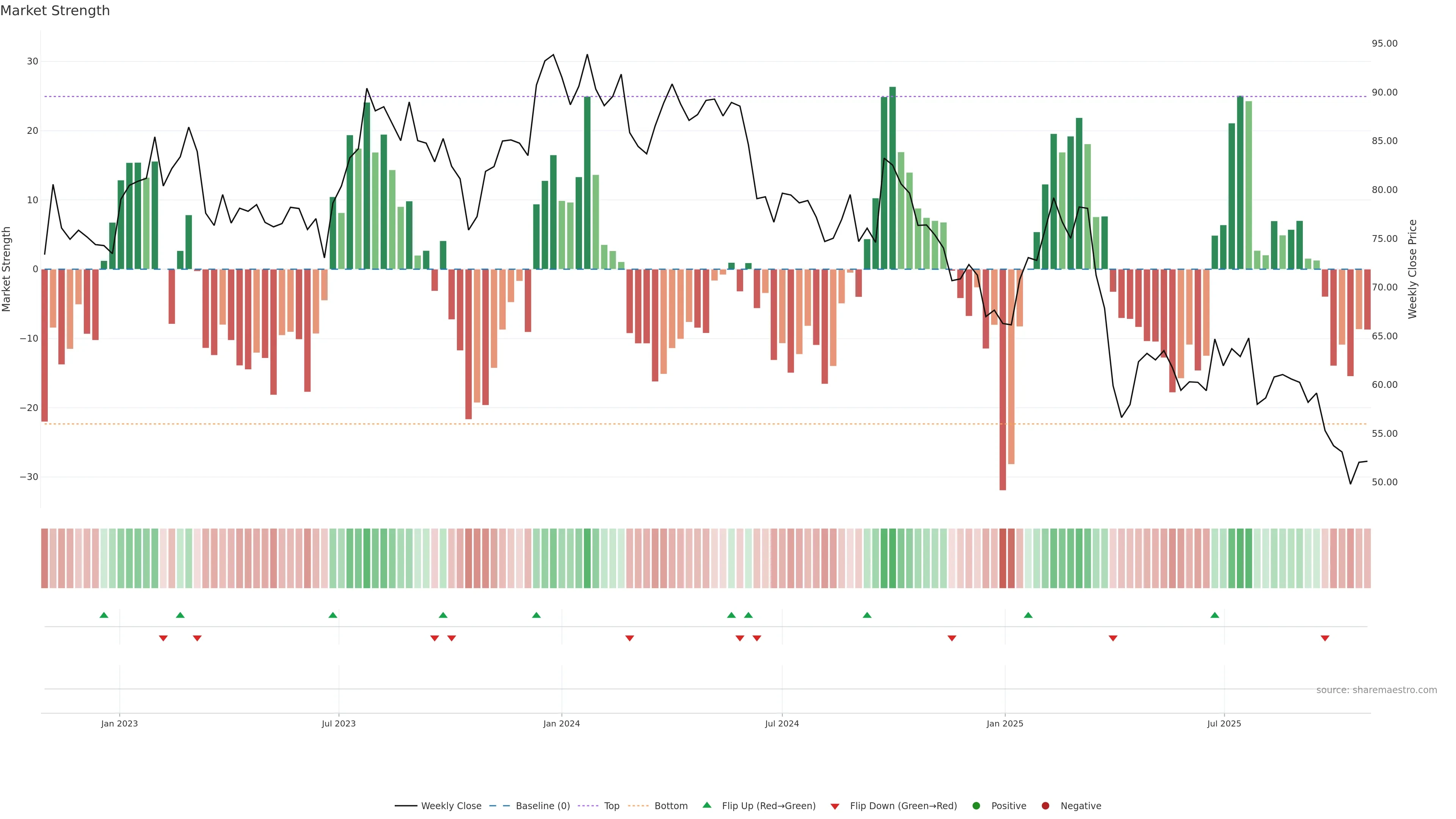Click the Jul 2025 x-axis label
The height and width of the screenshot is (819, 1456).
1224,723
